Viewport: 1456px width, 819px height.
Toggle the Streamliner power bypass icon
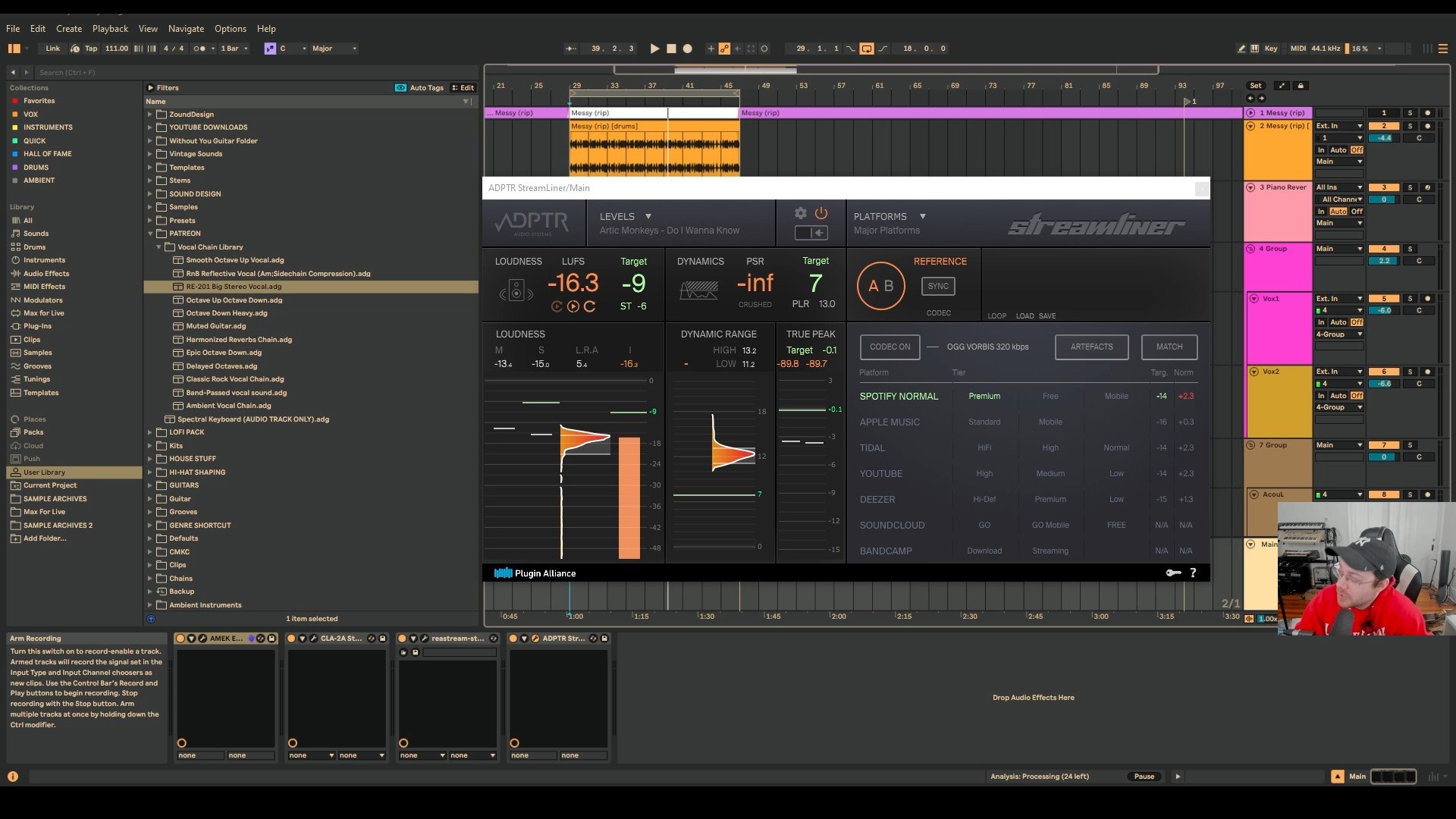click(x=821, y=214)
